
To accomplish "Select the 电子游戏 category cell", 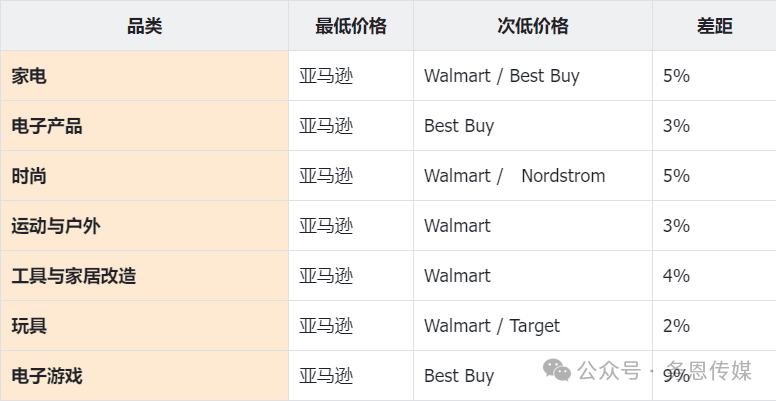I will 145,376.
